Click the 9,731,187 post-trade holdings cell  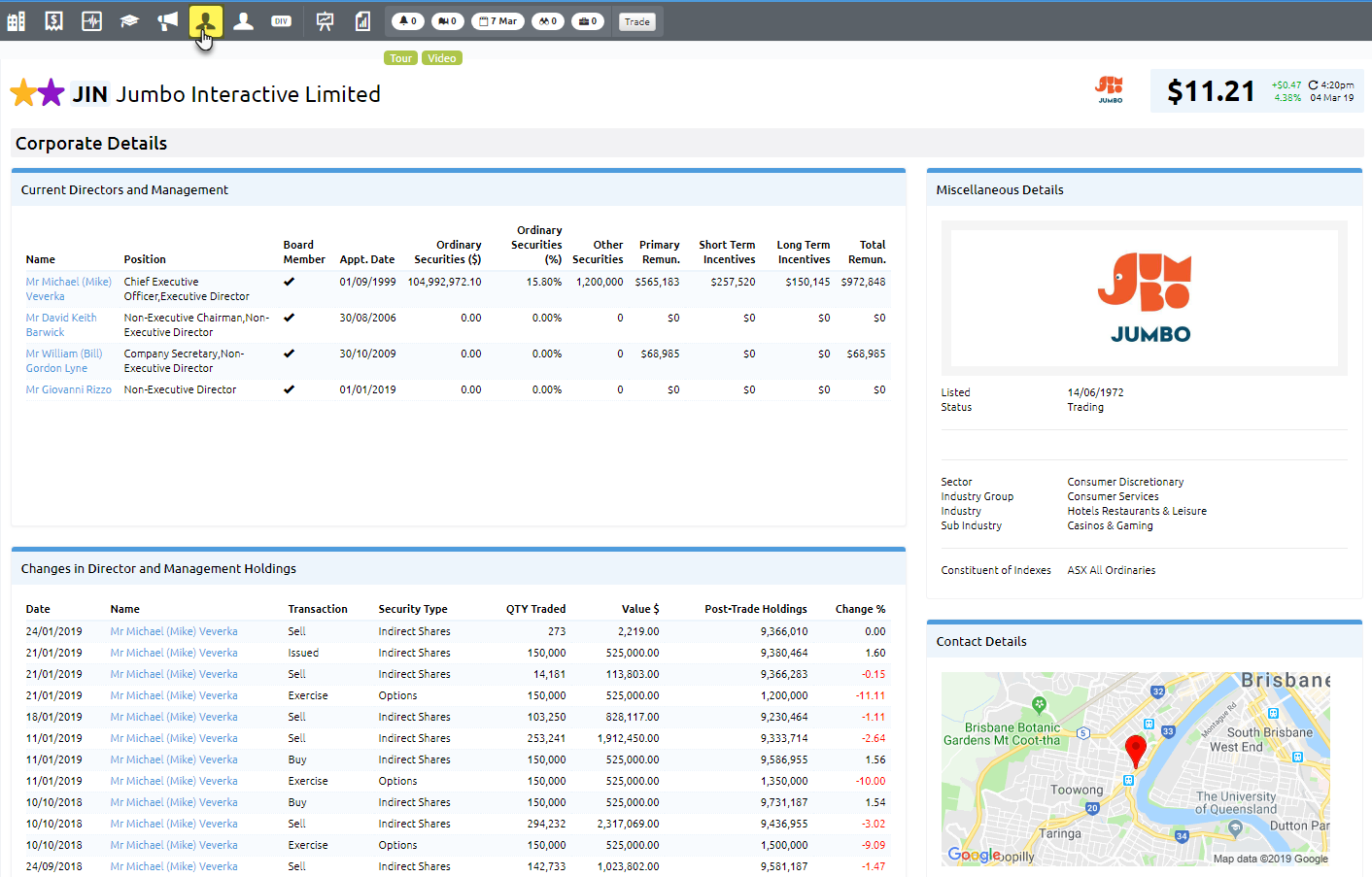pos(784,802)
